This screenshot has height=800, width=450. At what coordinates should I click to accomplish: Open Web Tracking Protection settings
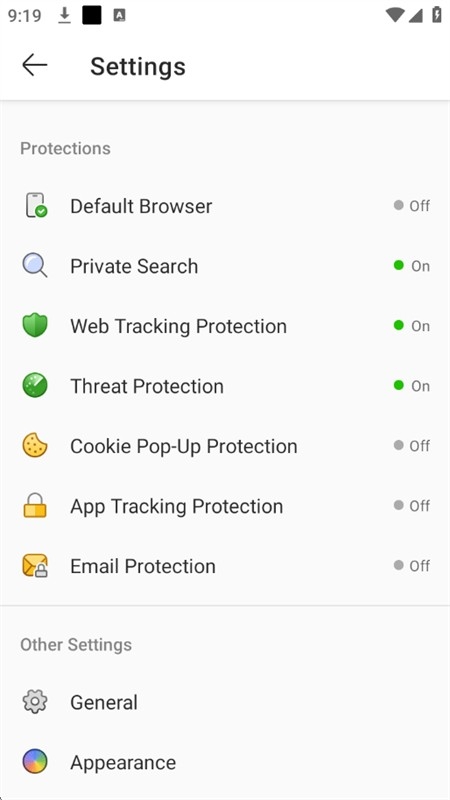pos(225,326)
